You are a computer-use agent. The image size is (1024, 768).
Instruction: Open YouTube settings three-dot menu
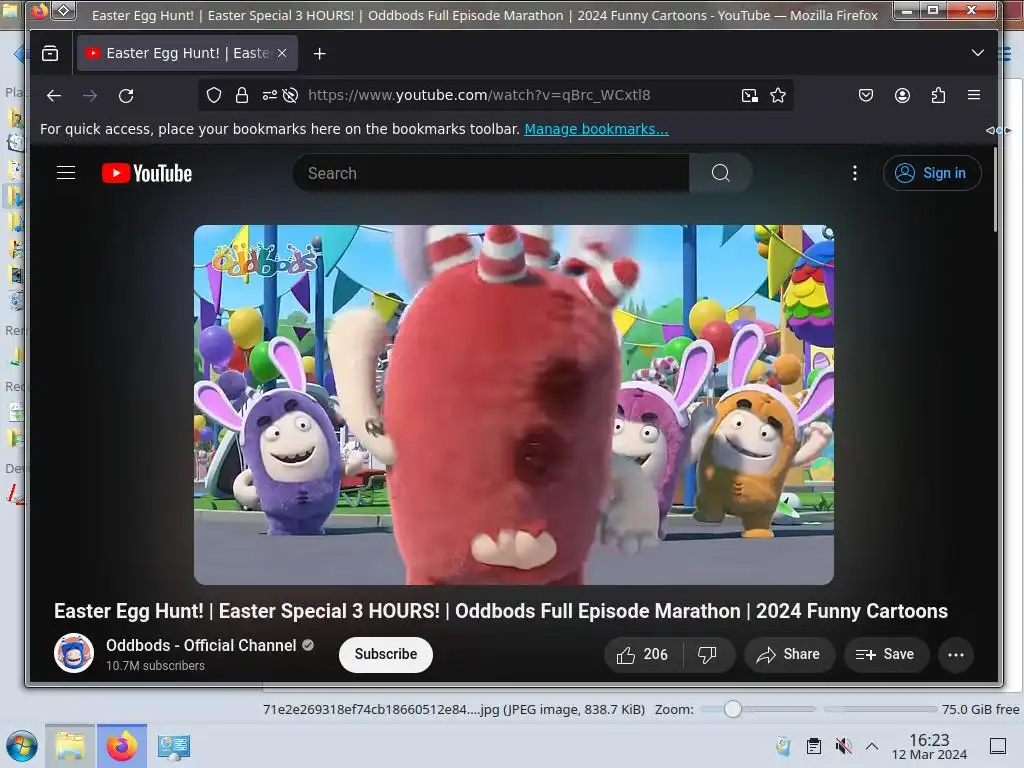tap(855, 173)
